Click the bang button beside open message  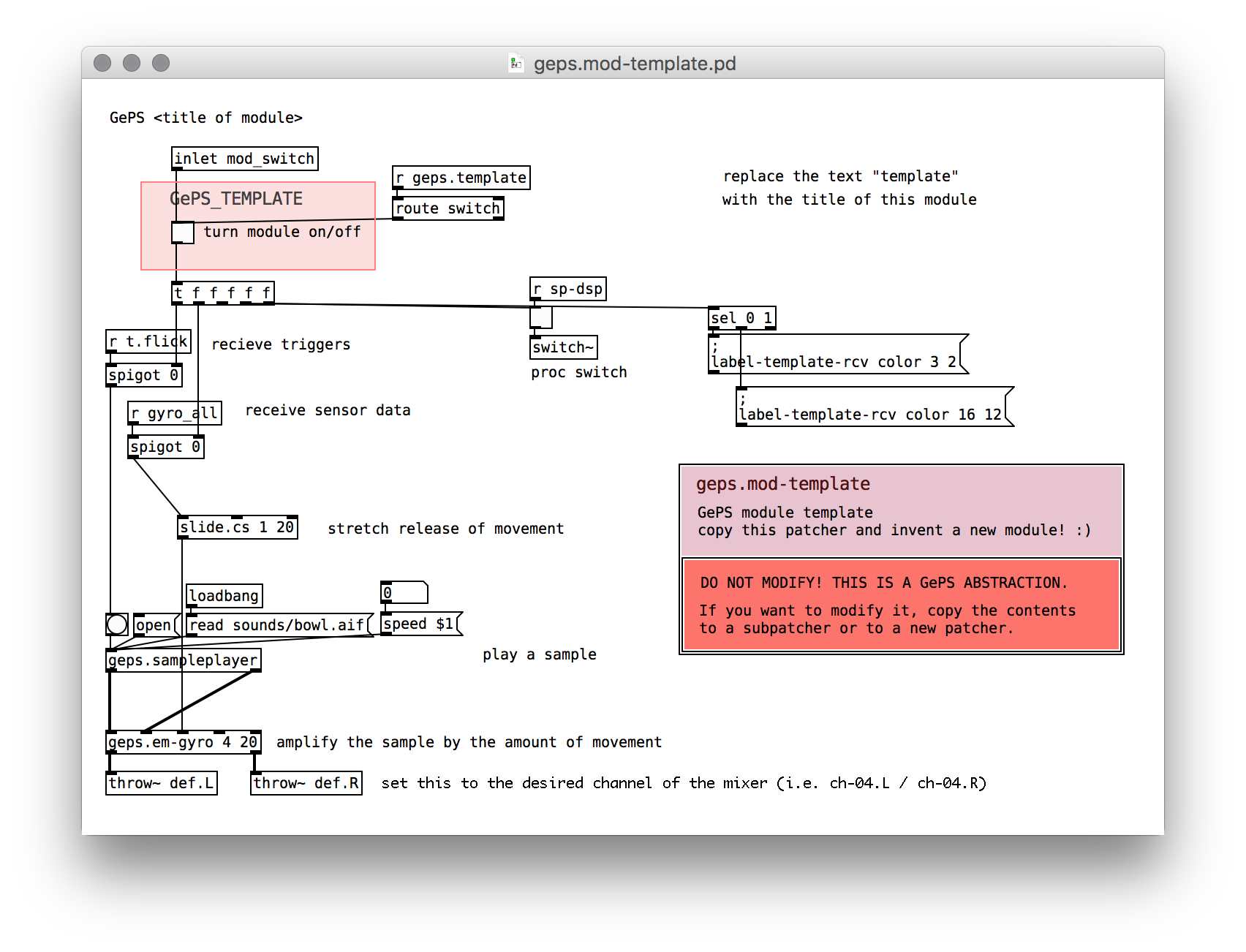pos(117,624)
